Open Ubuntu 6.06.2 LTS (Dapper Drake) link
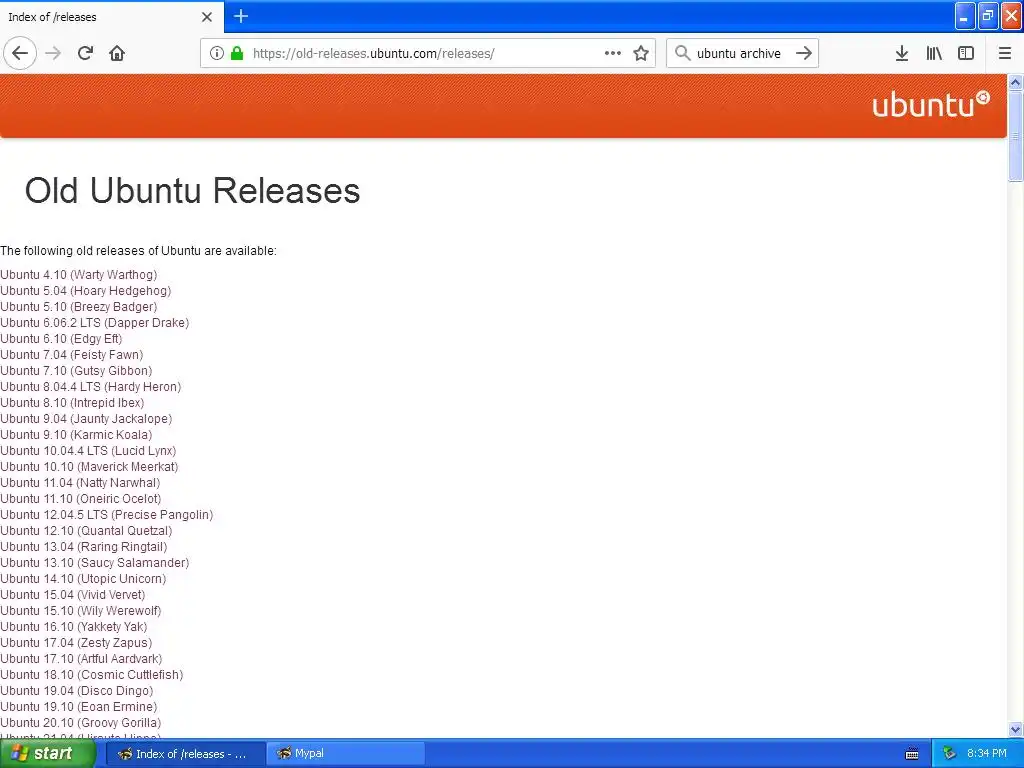Viewport: 1024px width, 768px height. click(x=95, y=323)
